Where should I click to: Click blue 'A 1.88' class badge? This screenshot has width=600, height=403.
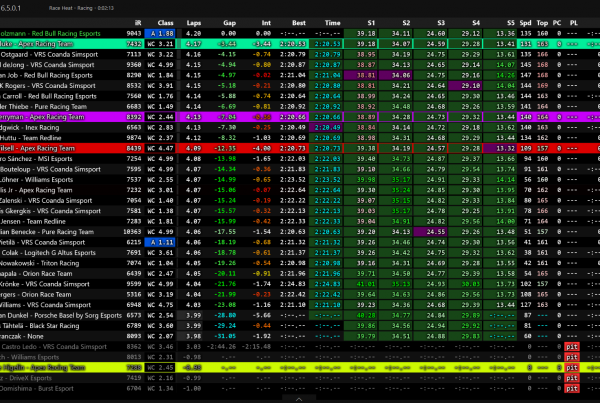tap(160, 34)
